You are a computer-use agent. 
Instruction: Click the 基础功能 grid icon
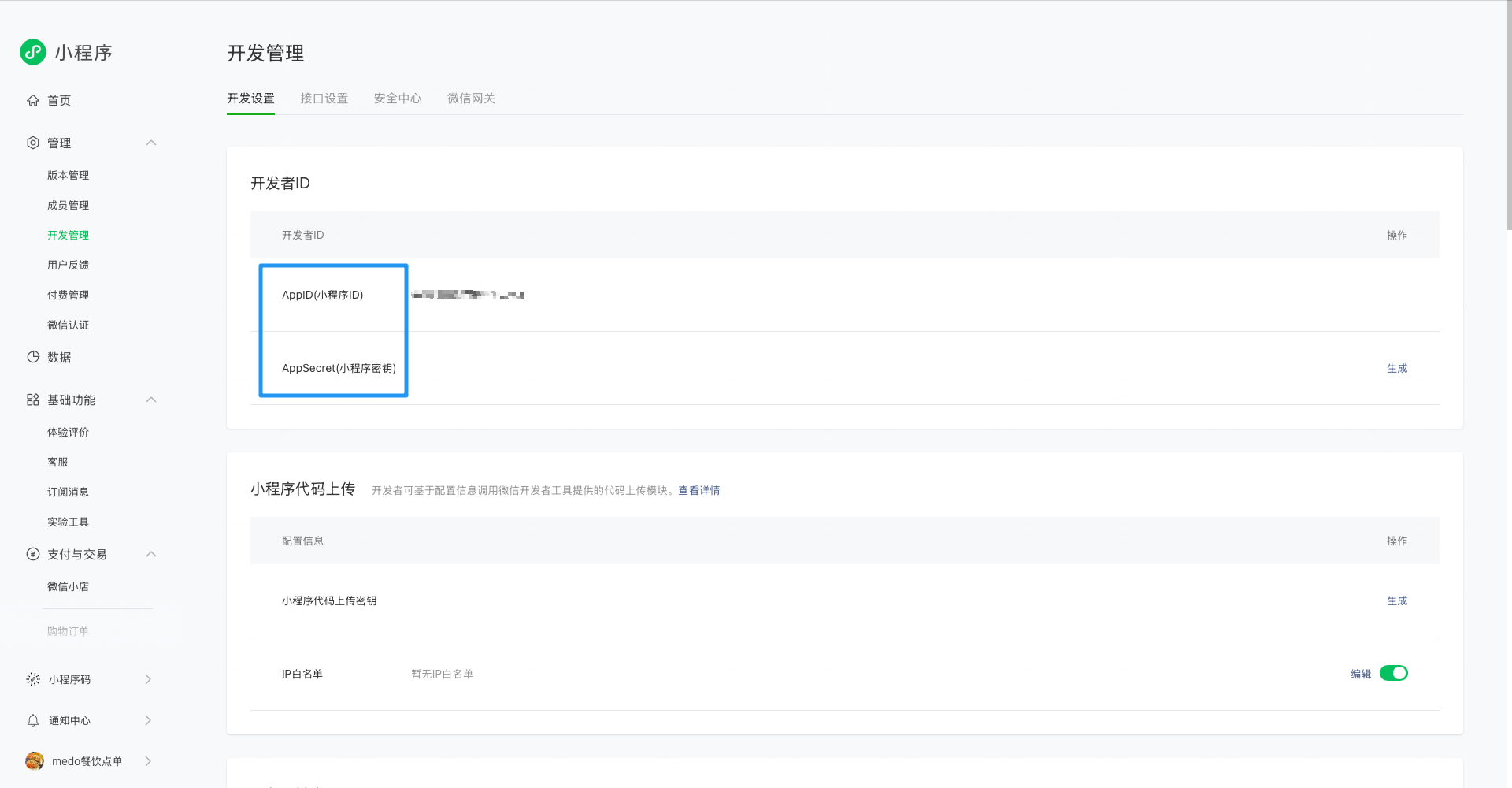[x=33, y=400]
